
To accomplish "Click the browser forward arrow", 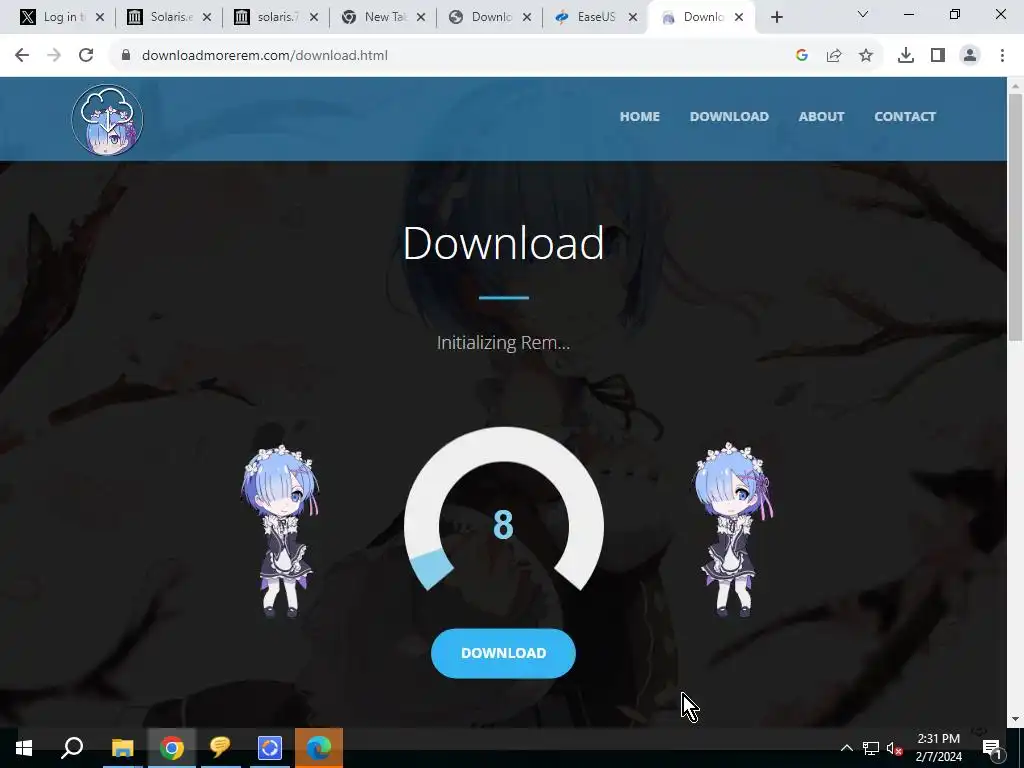I will point(54,56).
